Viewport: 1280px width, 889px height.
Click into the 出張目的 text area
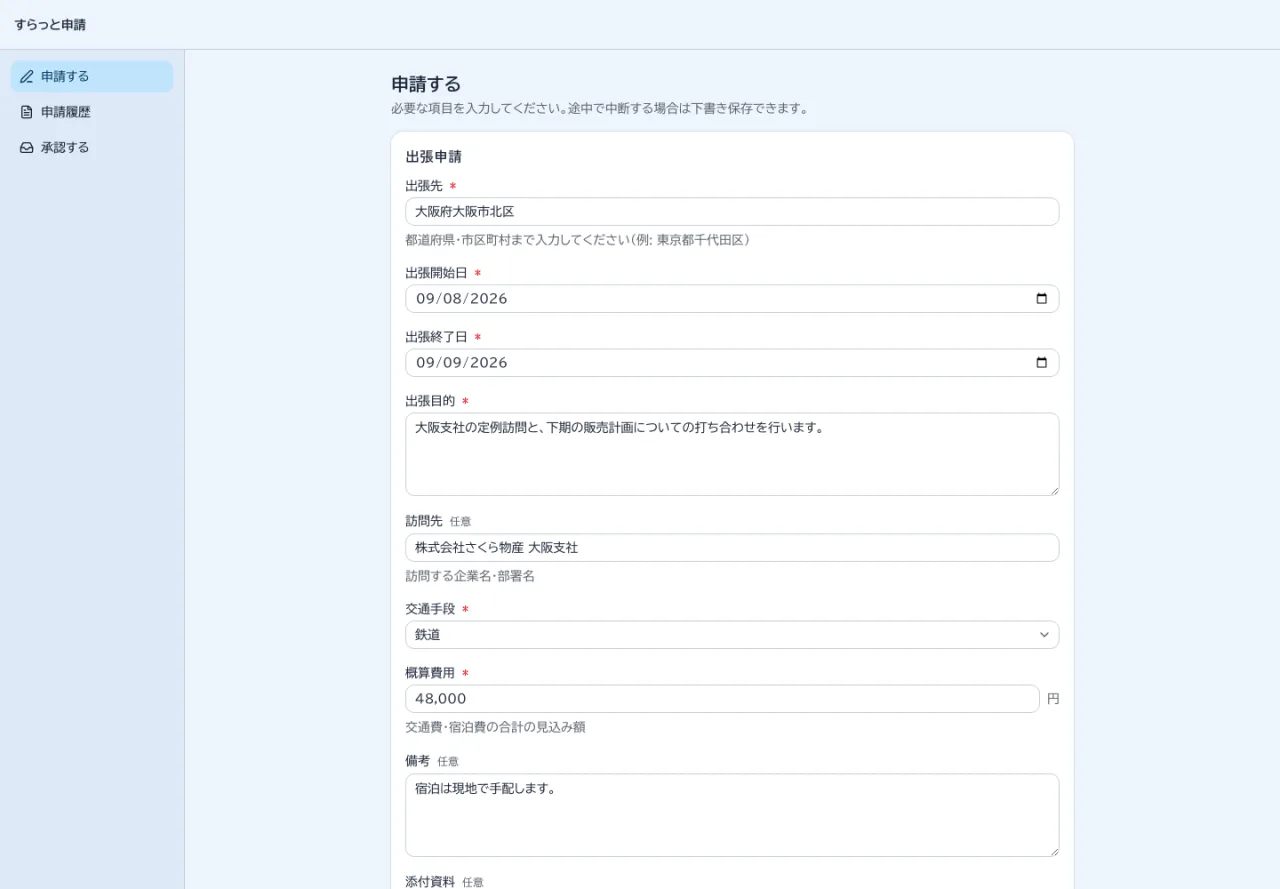[732, 454]
